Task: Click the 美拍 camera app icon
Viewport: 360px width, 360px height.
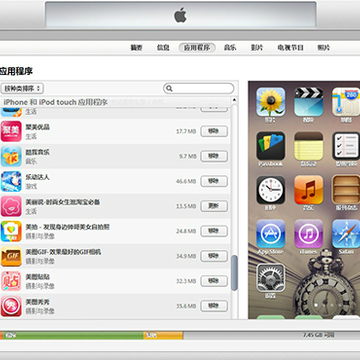Action: click(x=11, y=231)
